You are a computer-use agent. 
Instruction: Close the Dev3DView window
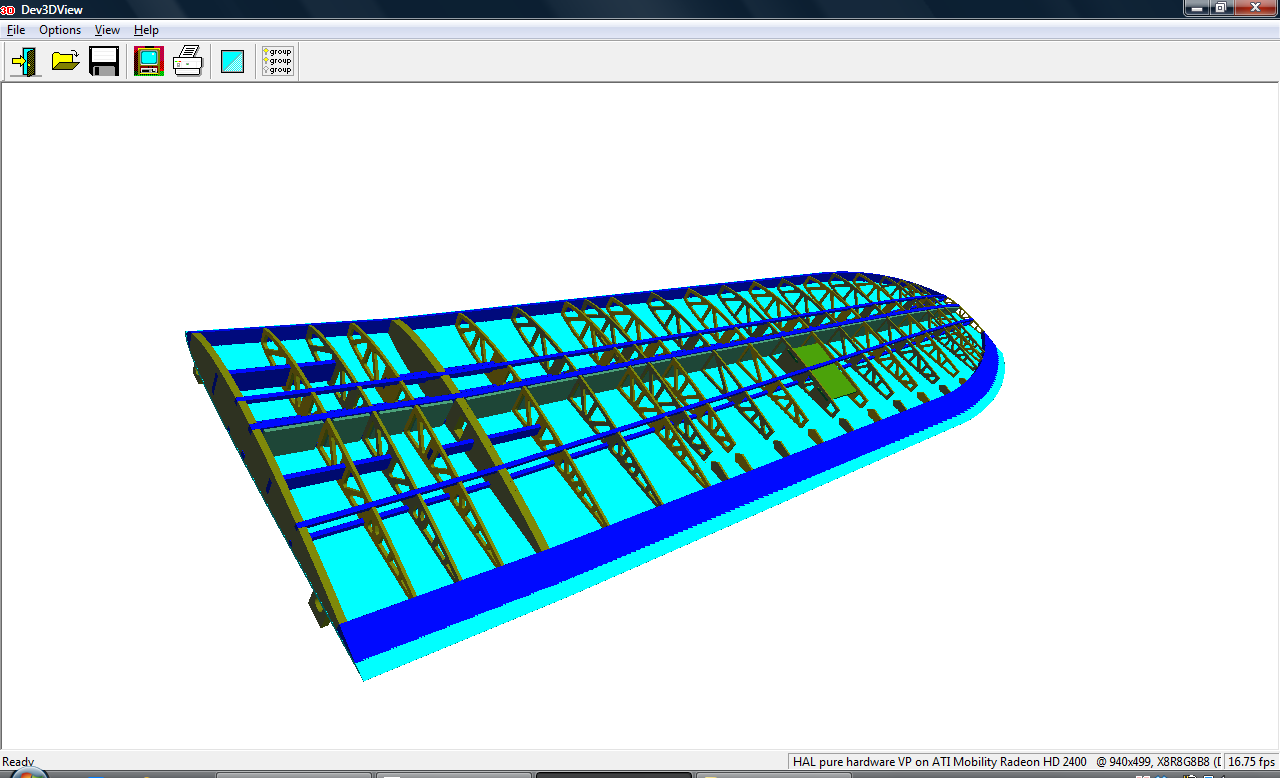[x=1254, y=8]
